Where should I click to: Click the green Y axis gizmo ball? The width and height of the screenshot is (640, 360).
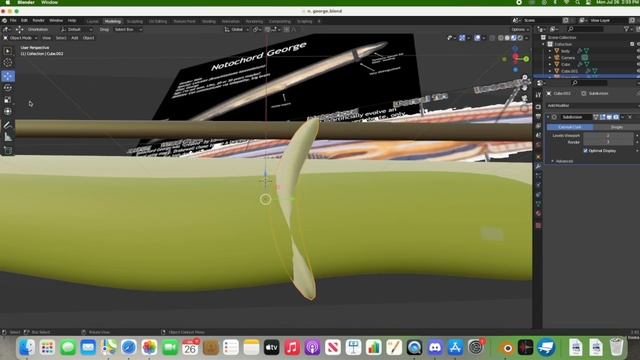click(x=526, y=59)
